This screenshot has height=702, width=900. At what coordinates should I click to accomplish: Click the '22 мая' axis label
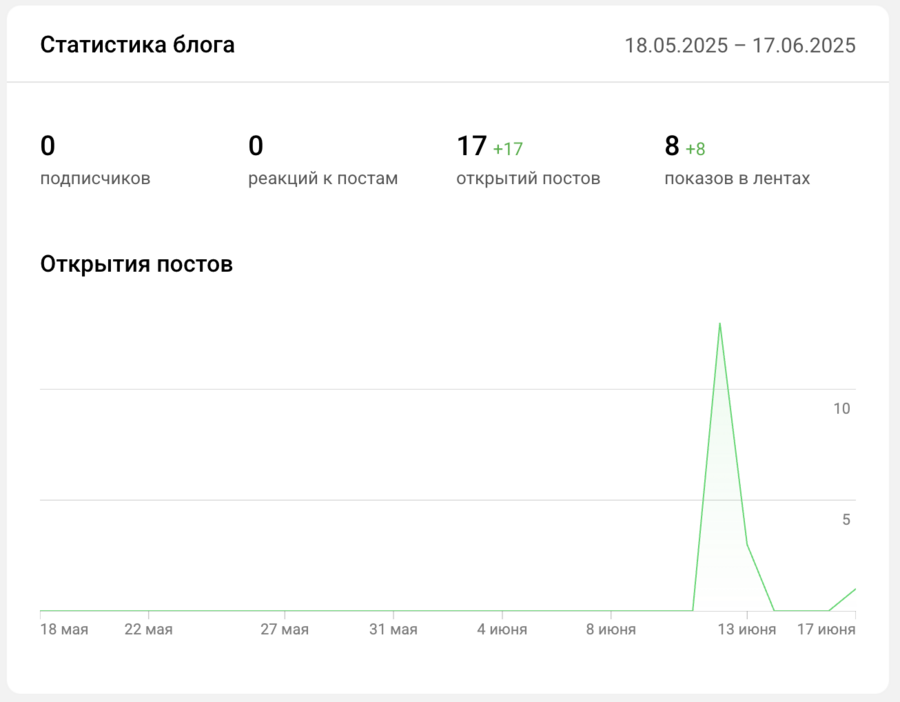click(x=149, y=630)
